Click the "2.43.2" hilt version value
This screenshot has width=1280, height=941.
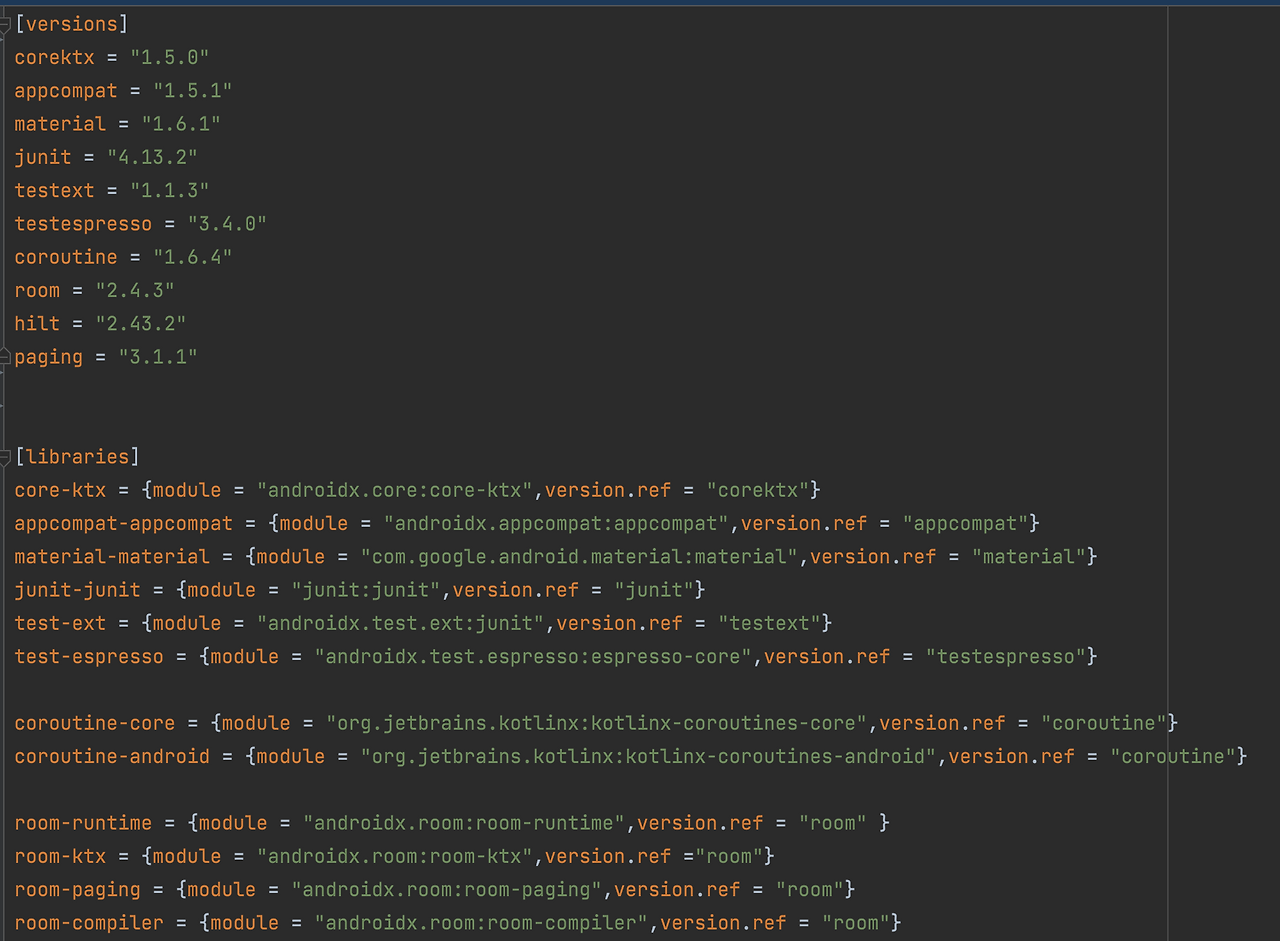139,323
